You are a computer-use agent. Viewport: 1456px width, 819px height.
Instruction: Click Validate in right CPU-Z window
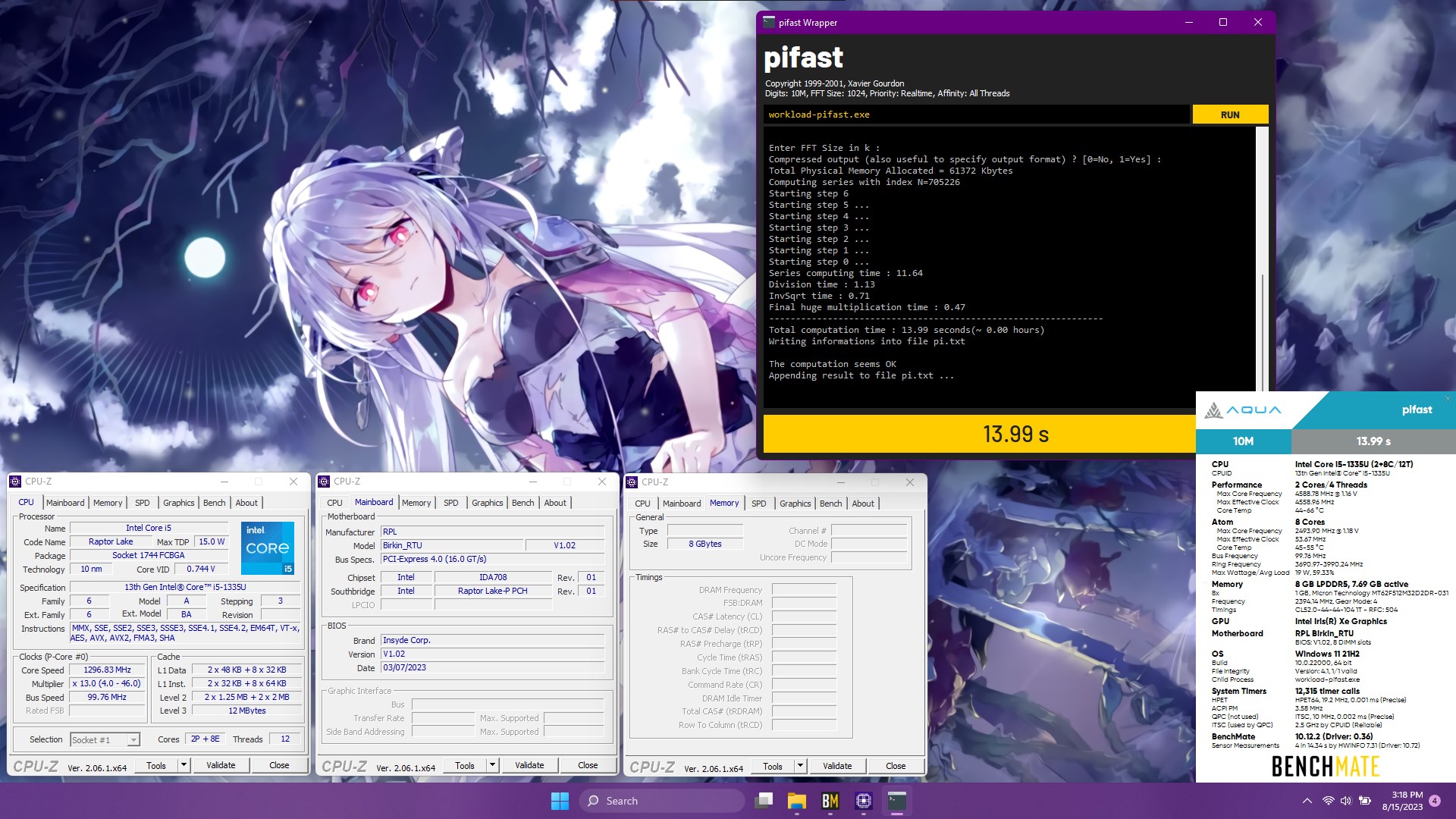click(x=837, y=766)
